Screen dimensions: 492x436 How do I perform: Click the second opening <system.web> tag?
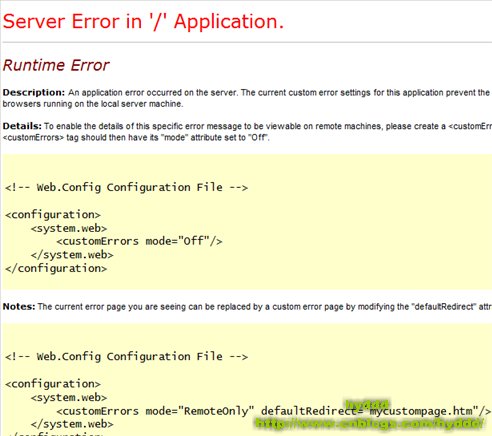[x=69, y=397]
